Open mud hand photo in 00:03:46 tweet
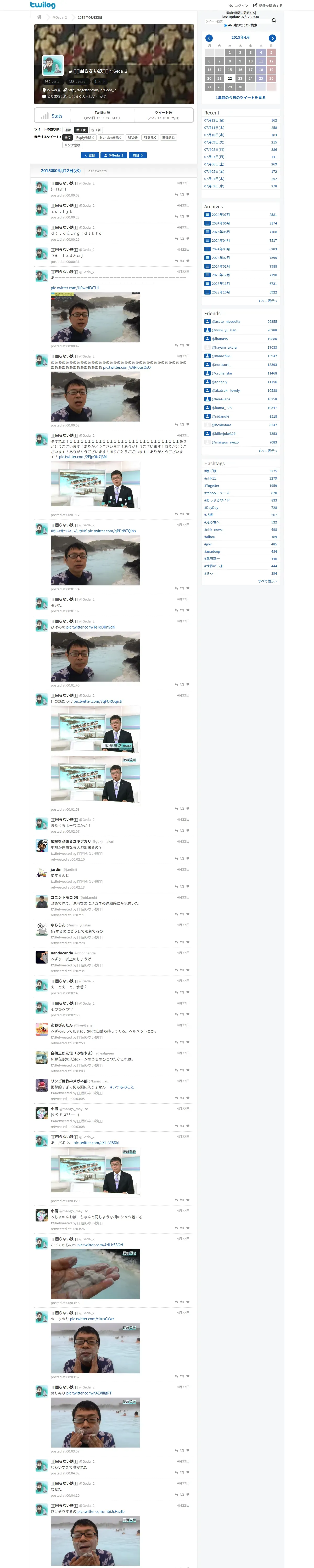 tap(95, 1275)
